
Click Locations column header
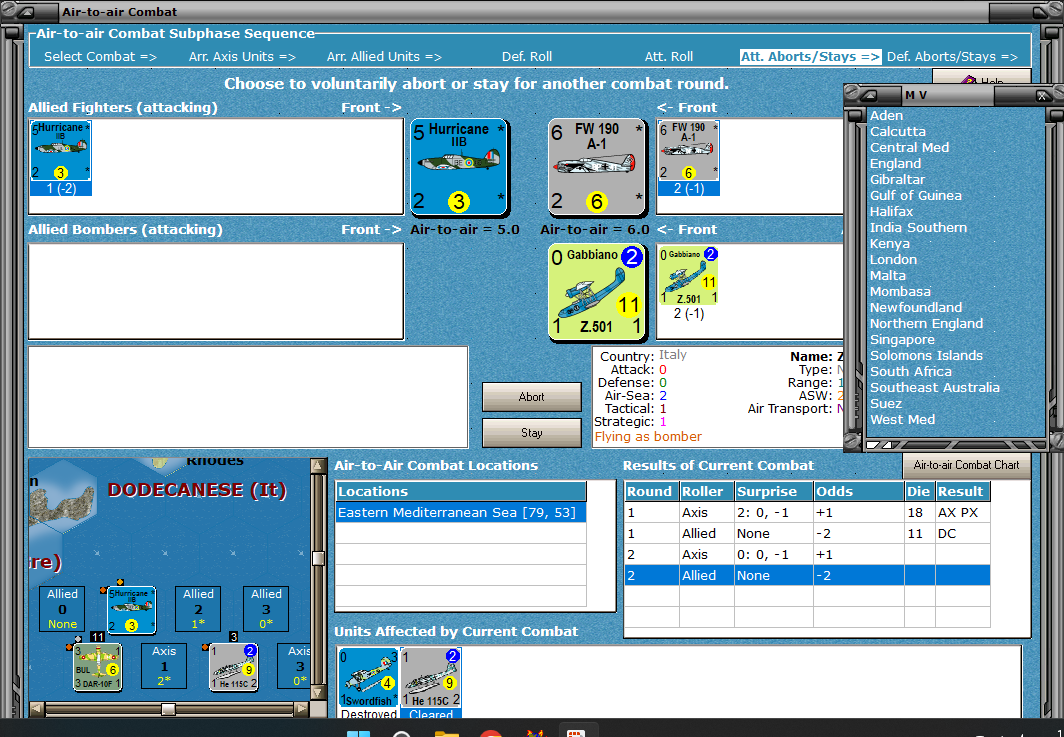(x=461, y=491)
